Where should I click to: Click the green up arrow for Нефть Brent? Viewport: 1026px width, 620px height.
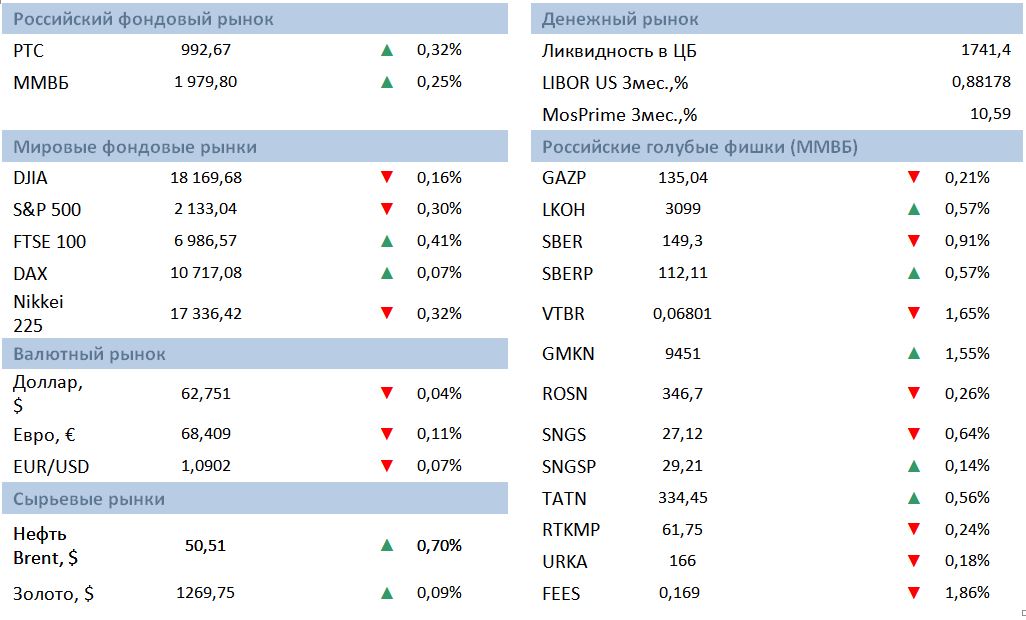click(x=386, y=545)
